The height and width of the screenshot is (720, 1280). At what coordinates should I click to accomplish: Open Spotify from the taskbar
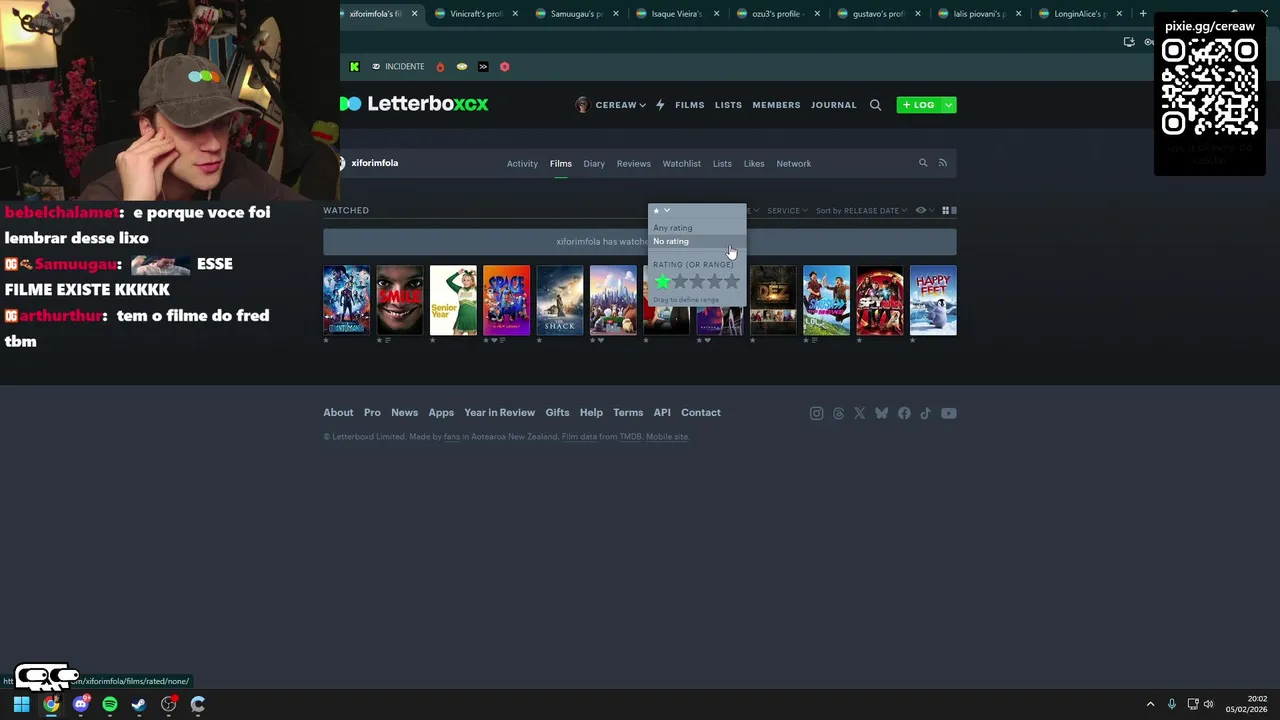pyautogui.click(x=110, y=704)
